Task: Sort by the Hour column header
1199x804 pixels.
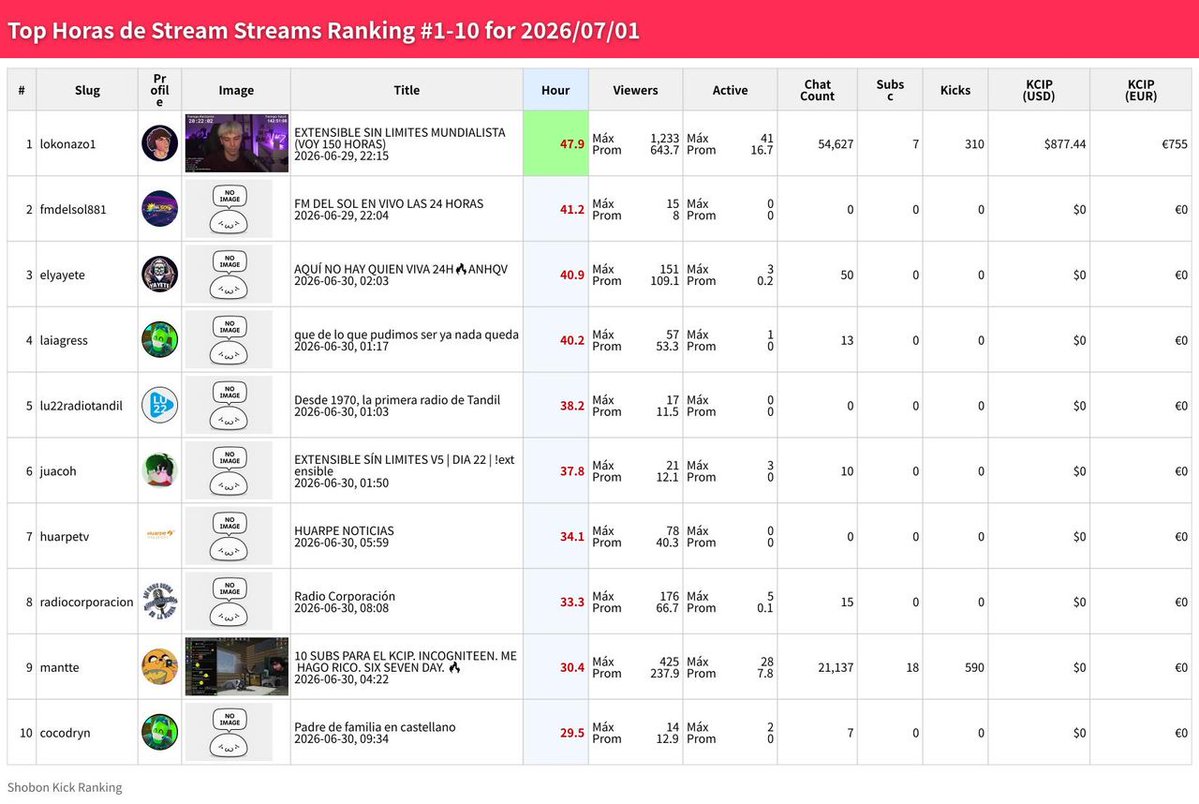Action: 556,90
